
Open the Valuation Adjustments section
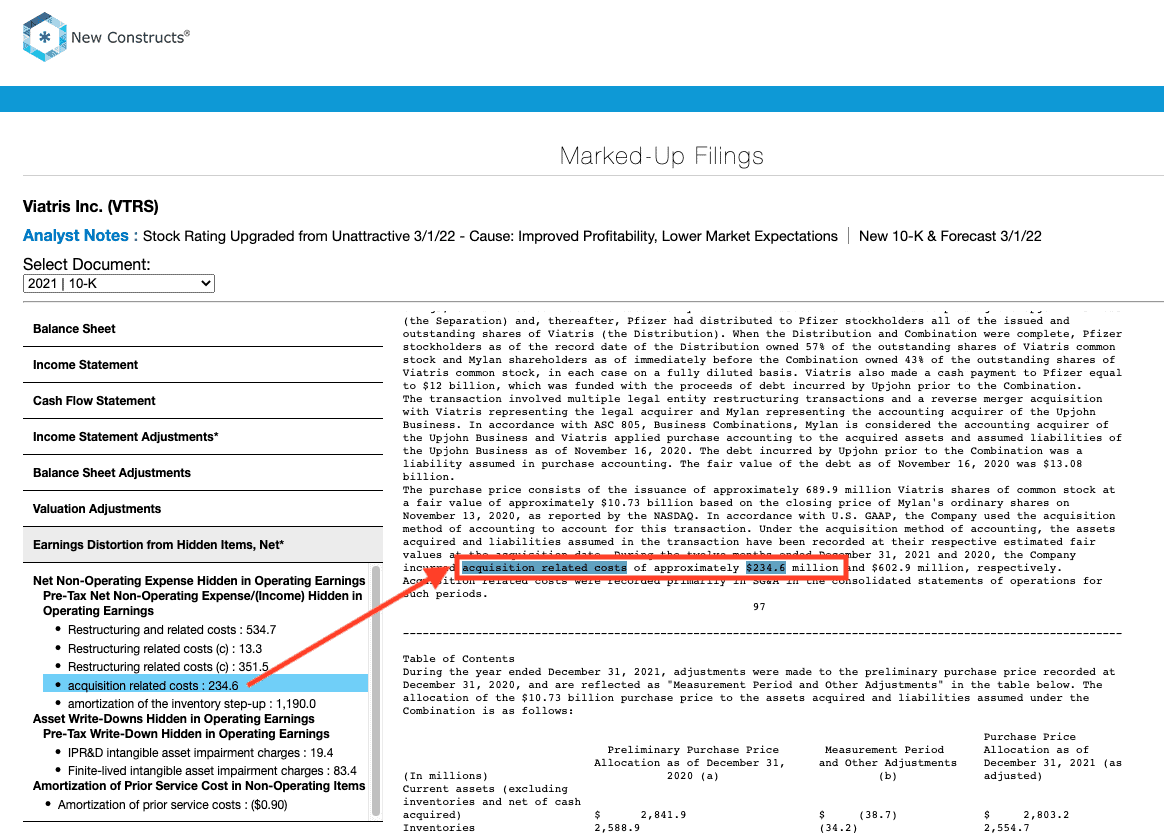tap(203, 509)
